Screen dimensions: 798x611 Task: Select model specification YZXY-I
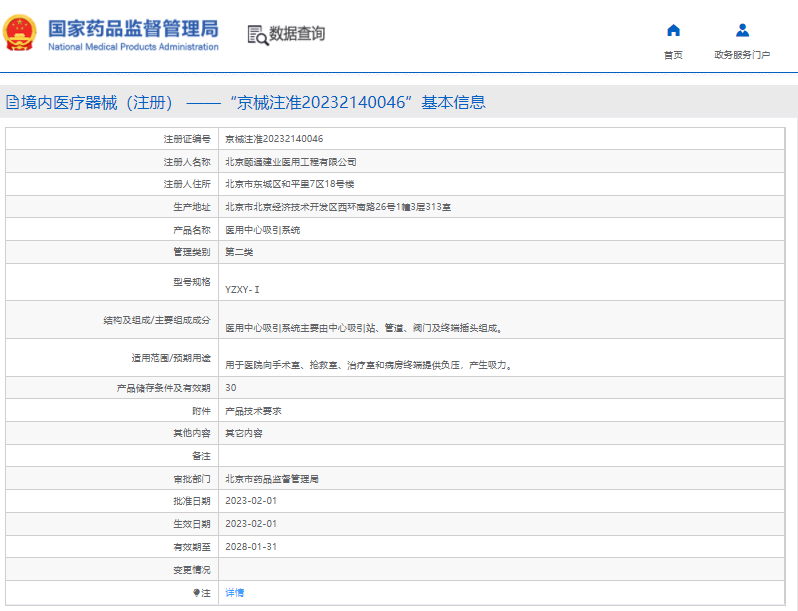[x=242, y=289]
